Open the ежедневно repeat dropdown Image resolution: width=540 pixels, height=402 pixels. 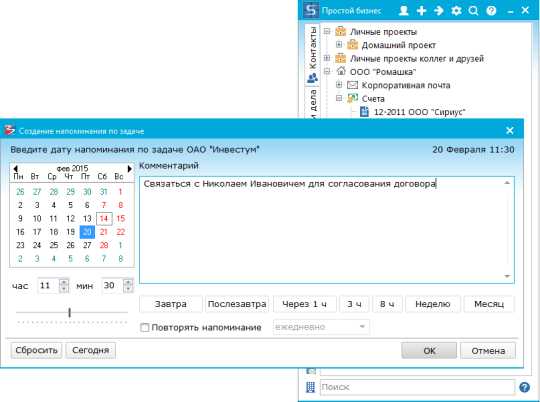coord(321,327)
